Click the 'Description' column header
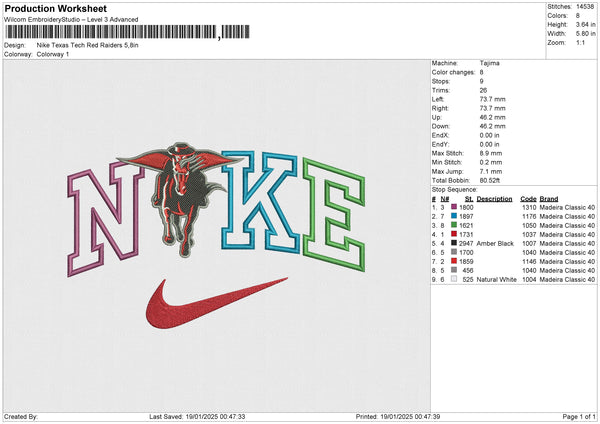 coord(494,199)
